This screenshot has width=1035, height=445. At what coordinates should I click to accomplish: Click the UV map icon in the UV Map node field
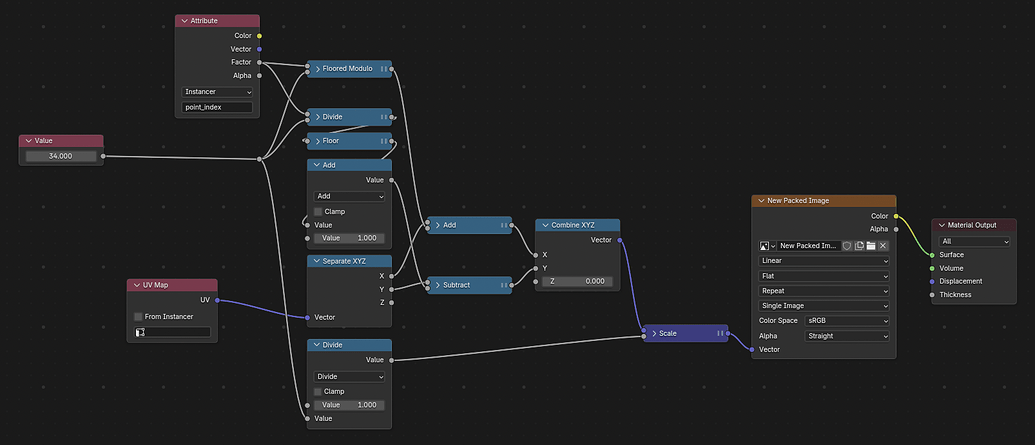pos(139,332)
